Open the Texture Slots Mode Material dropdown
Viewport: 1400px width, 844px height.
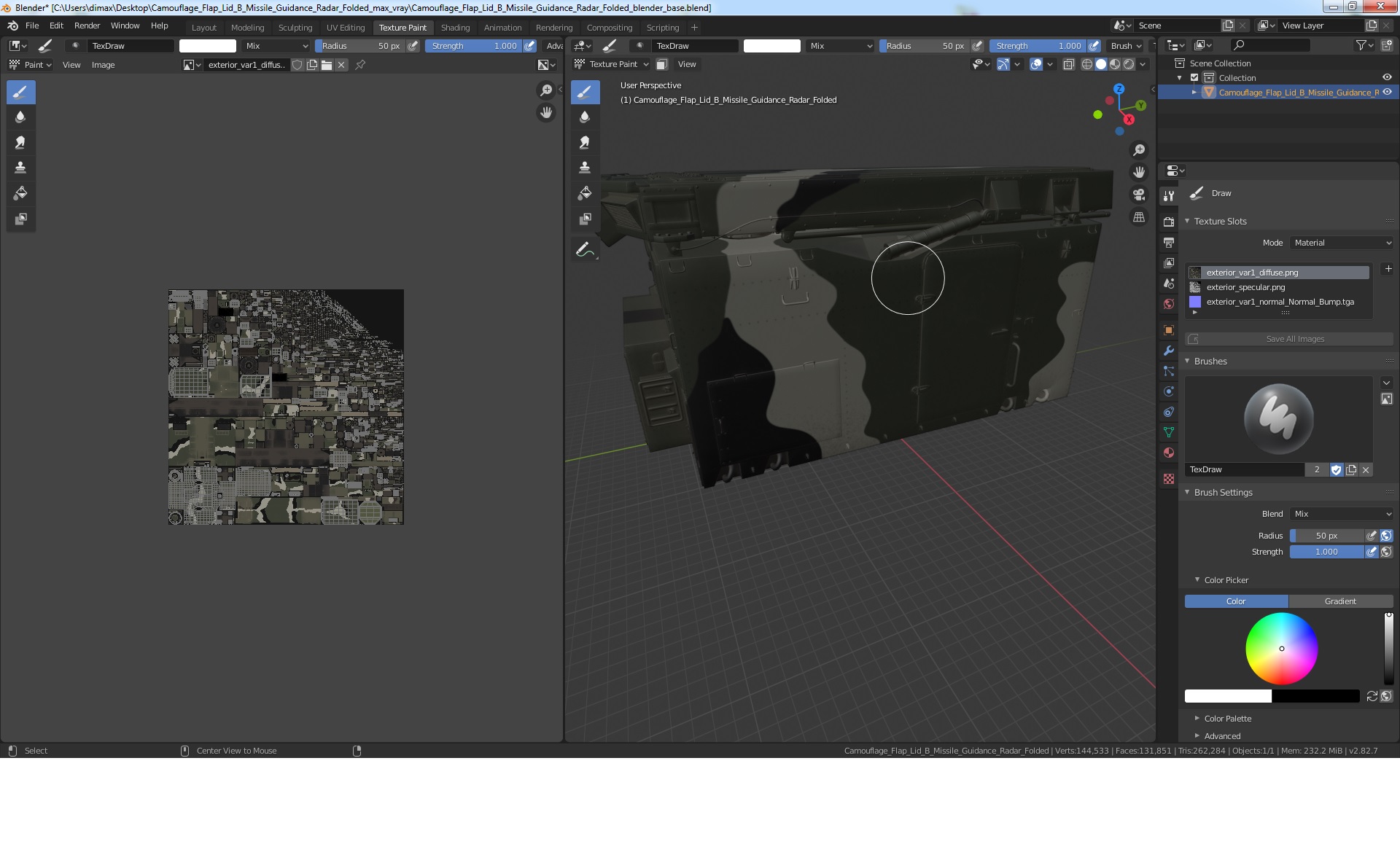pos(1342,243)
